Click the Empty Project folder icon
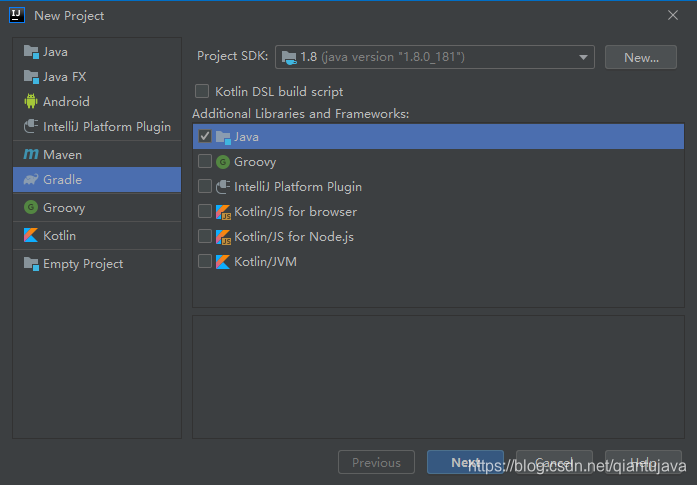Viewport: 697px width, 485px height. coord(31,264)
